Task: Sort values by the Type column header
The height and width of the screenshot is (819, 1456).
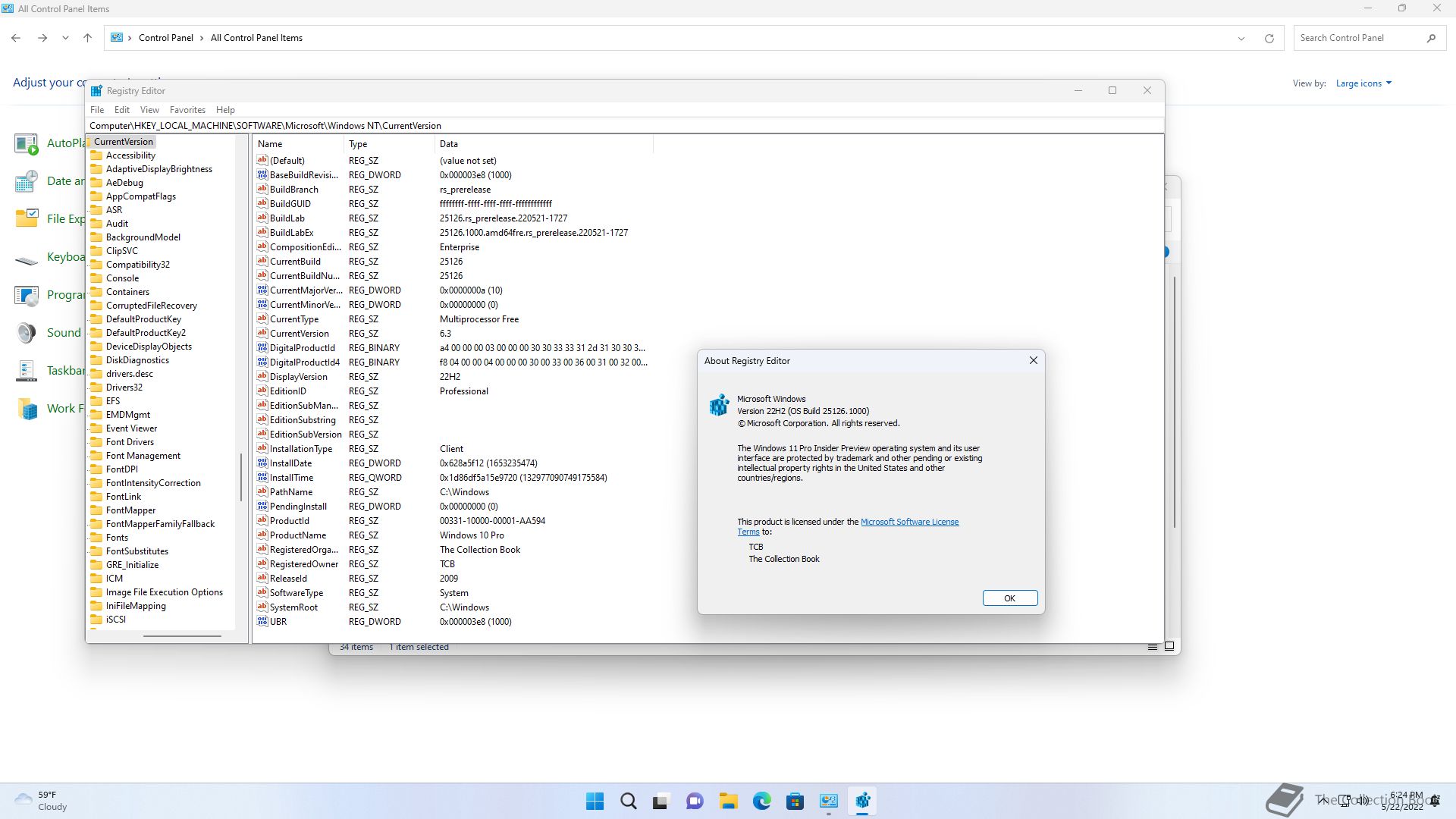Action: point(390,144)
